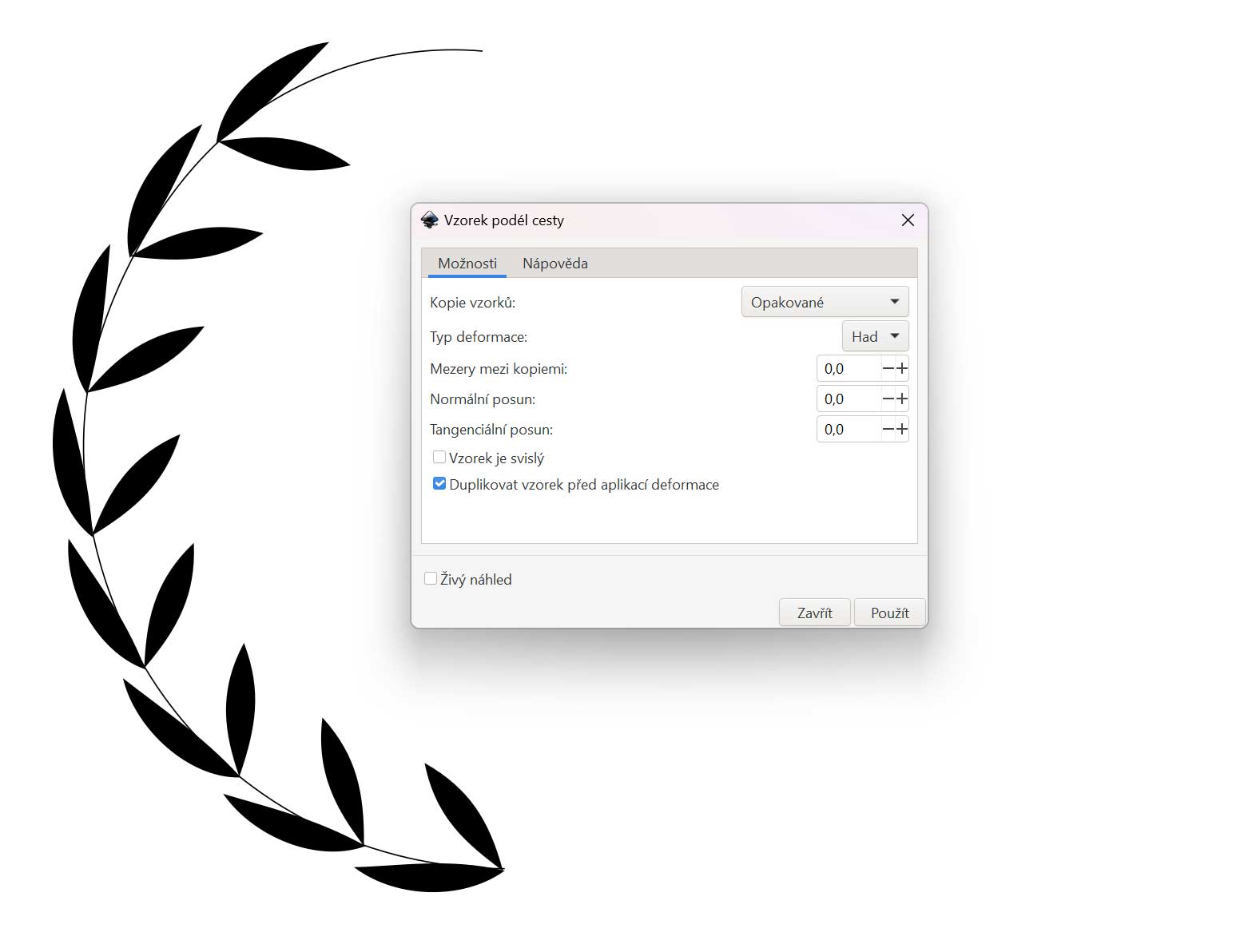Click into the Tangenciální posun value field
Screen dimensions: 1256x952
tap(849, 430)
